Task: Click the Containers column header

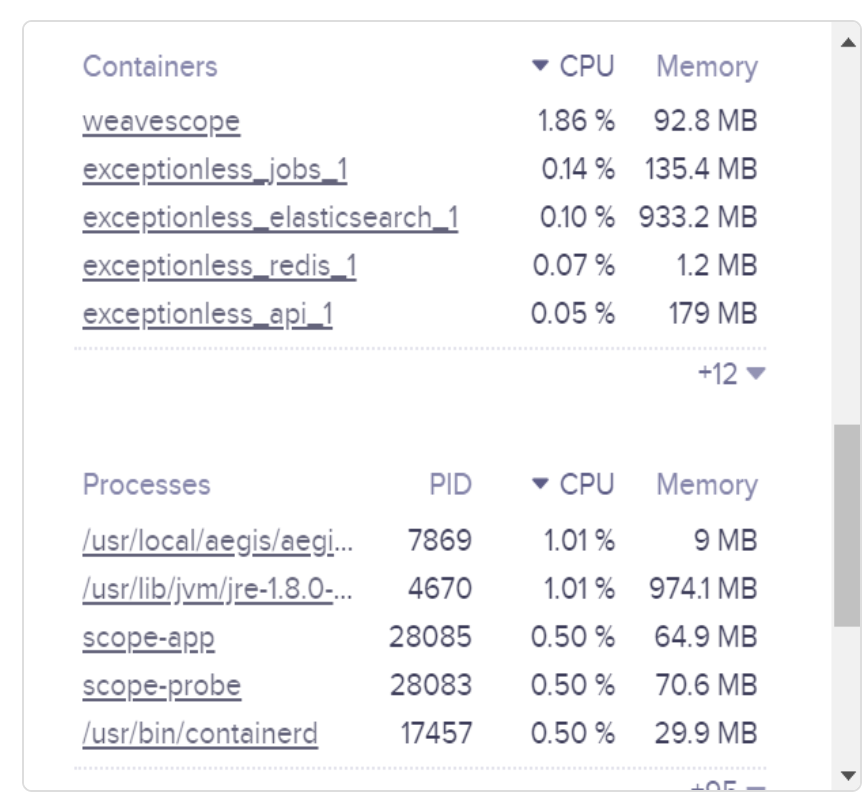Action: [x=150, y=67]
